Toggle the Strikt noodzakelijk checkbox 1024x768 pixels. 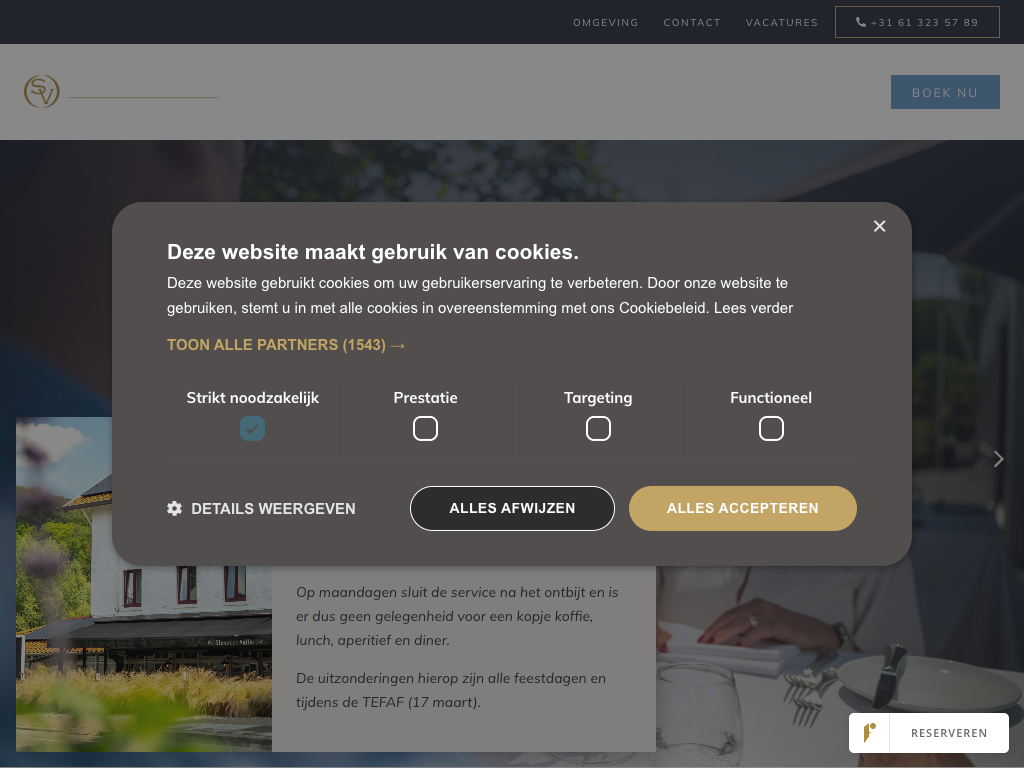point(252,428)
